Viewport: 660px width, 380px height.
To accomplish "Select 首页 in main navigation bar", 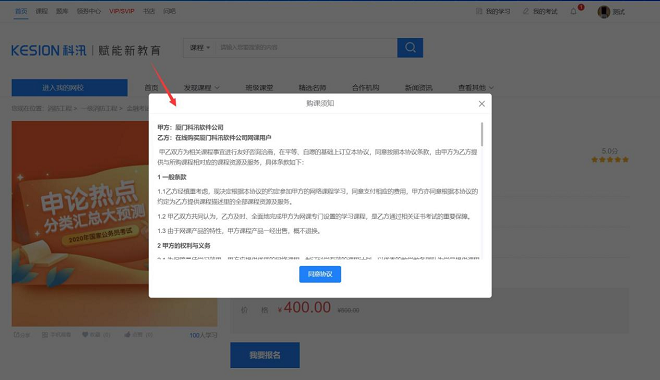I will tap(151, 88).
